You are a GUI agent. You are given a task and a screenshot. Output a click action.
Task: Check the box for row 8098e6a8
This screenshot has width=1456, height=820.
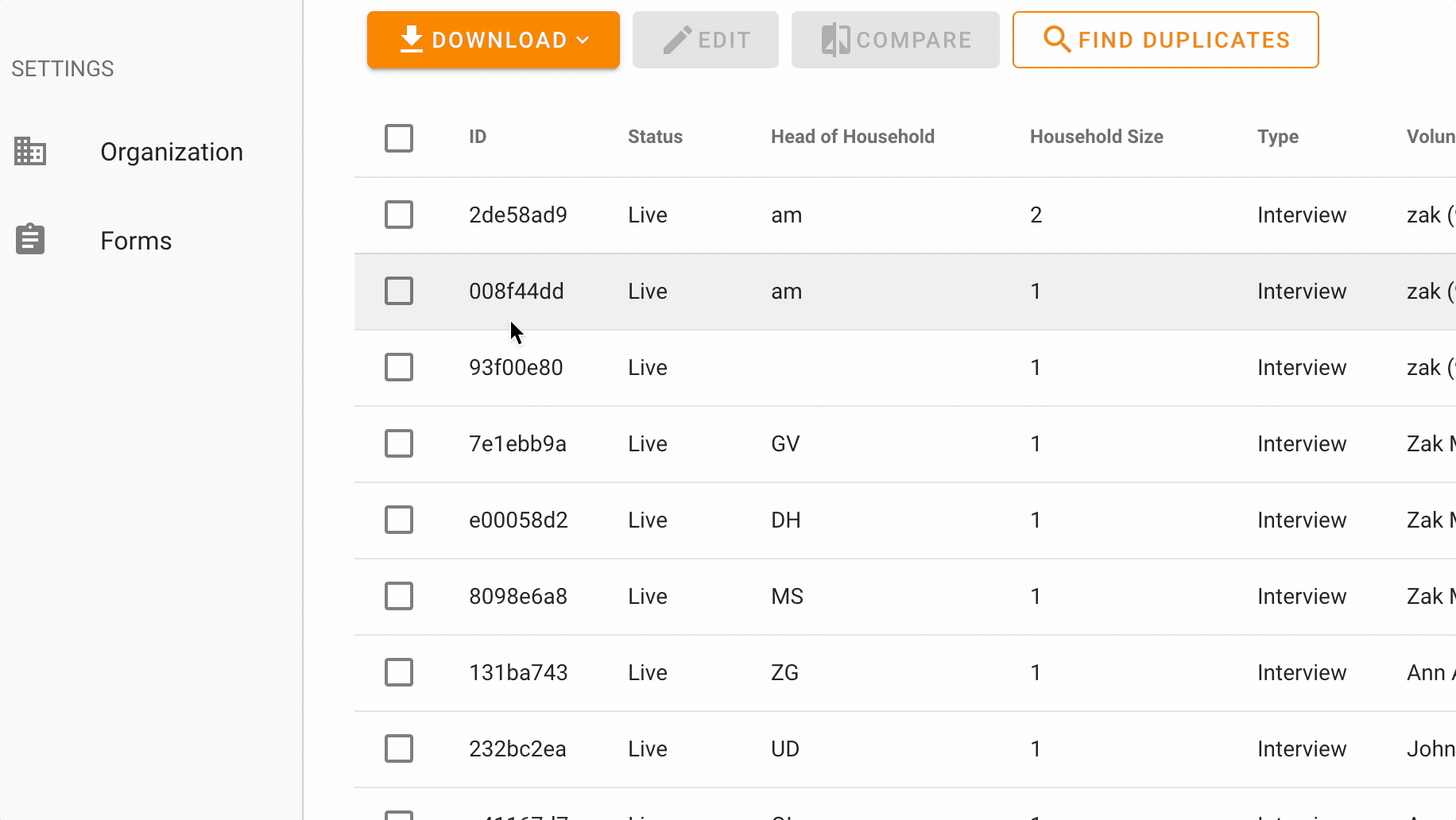(399, 596)
